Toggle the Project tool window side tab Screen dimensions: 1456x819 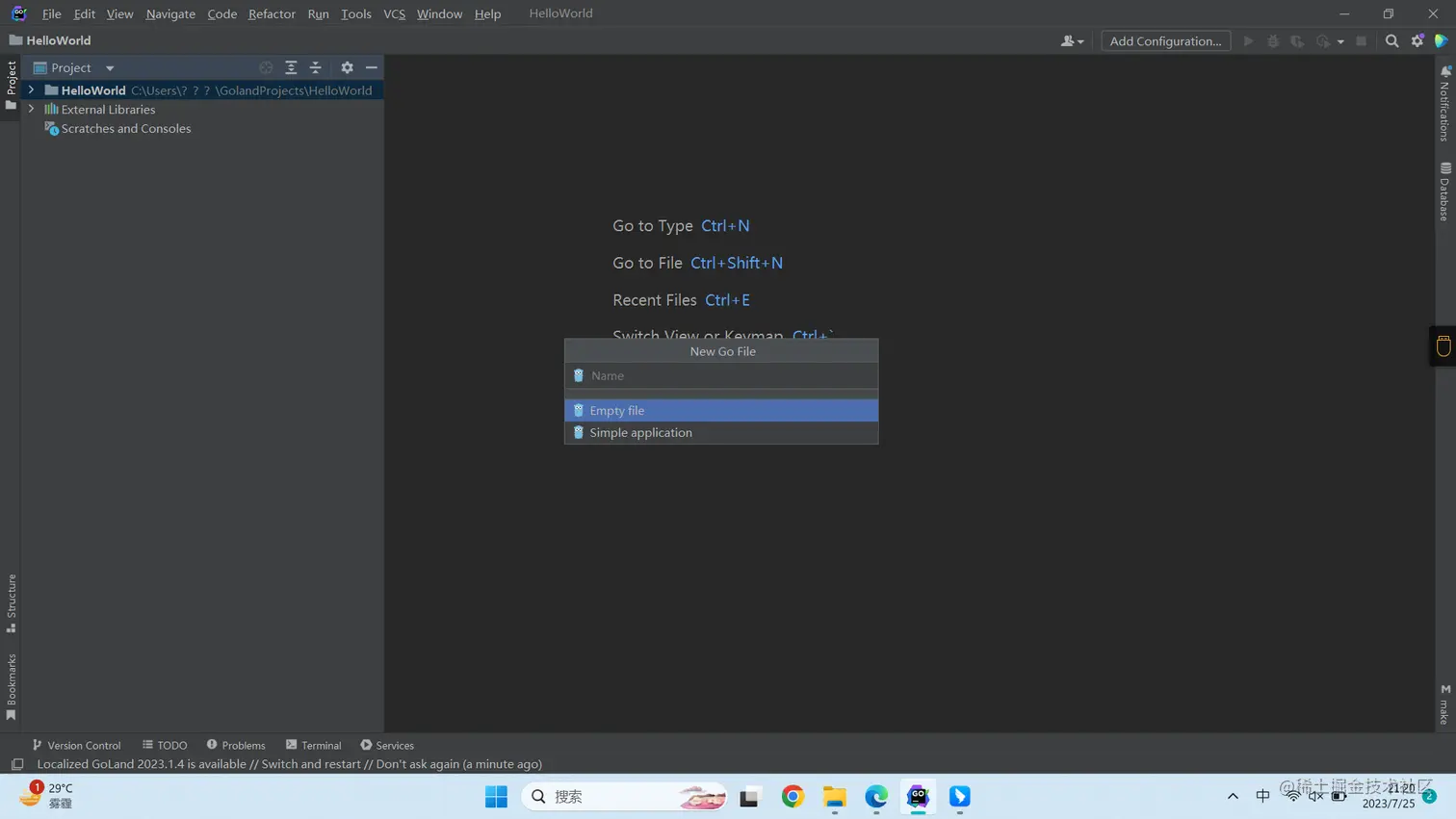pos(11,85)
